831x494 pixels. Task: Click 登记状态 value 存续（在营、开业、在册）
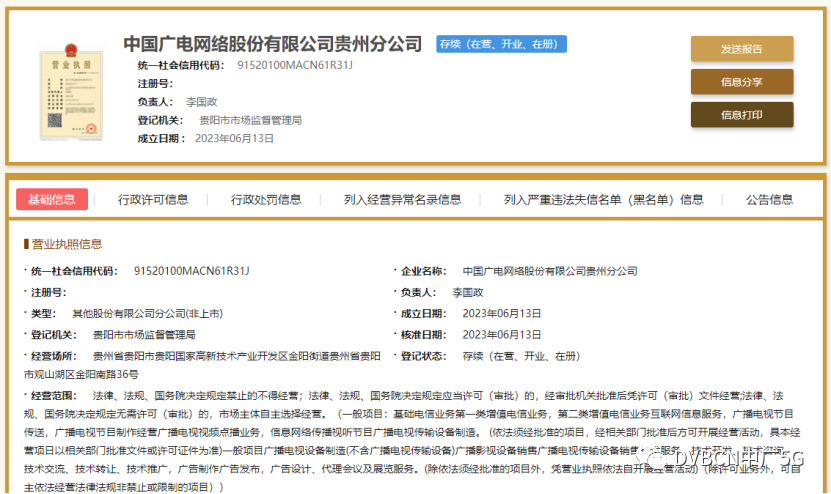[521, 356]
